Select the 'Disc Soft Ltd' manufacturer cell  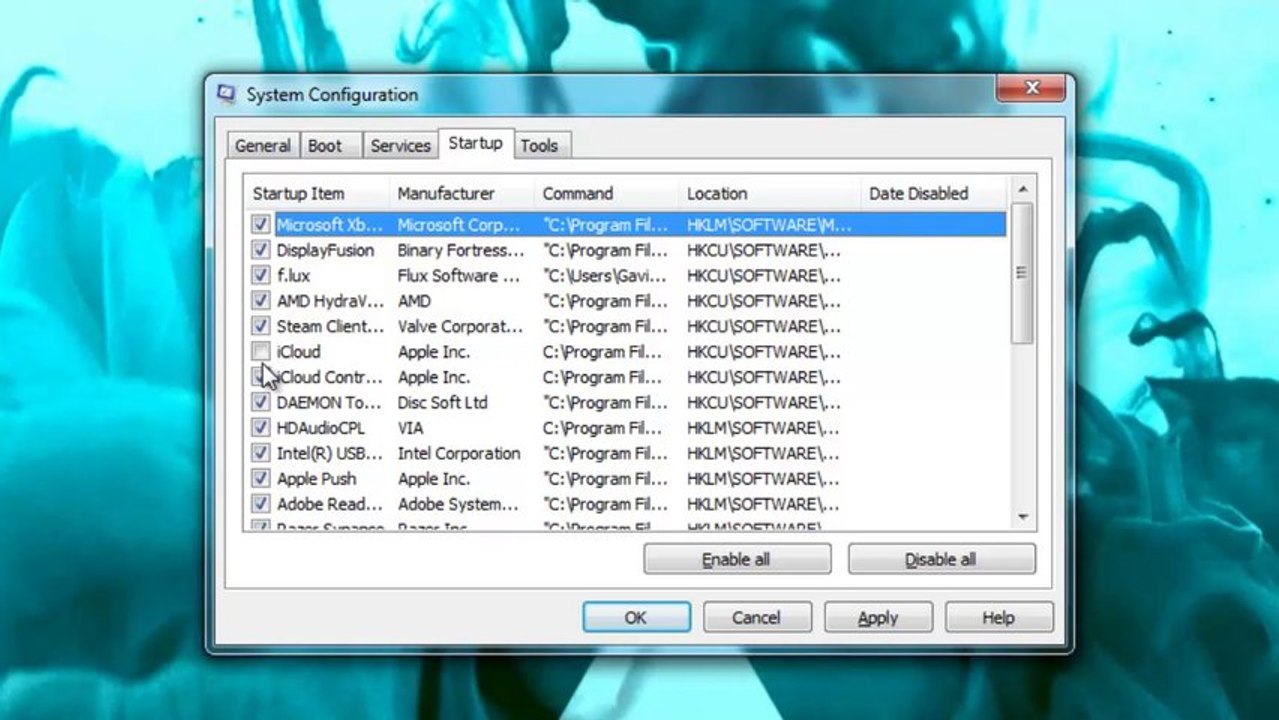tap(443, 402)
